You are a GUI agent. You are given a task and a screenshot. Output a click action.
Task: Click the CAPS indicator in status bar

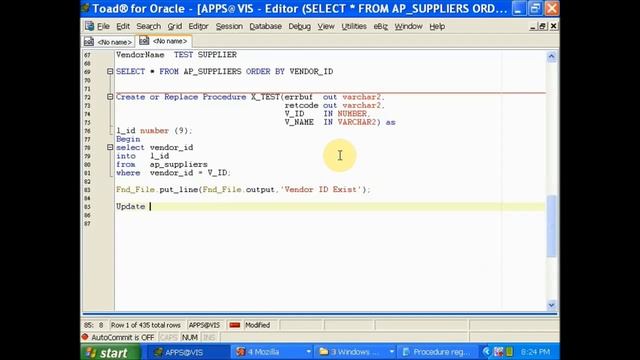pyautogui.click(x=168, y=338)
